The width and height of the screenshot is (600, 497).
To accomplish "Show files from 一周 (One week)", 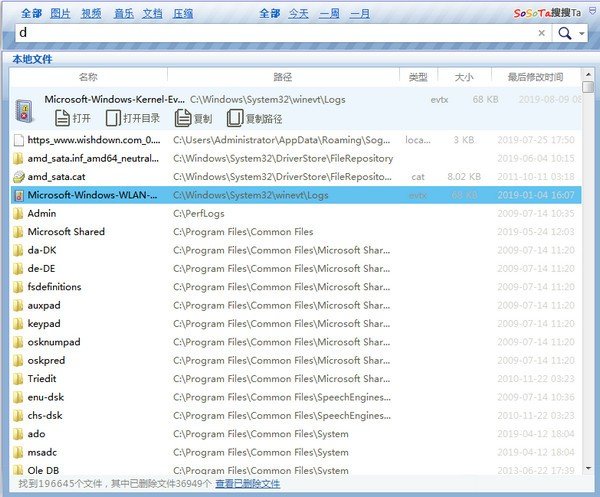I will [329, 13].
